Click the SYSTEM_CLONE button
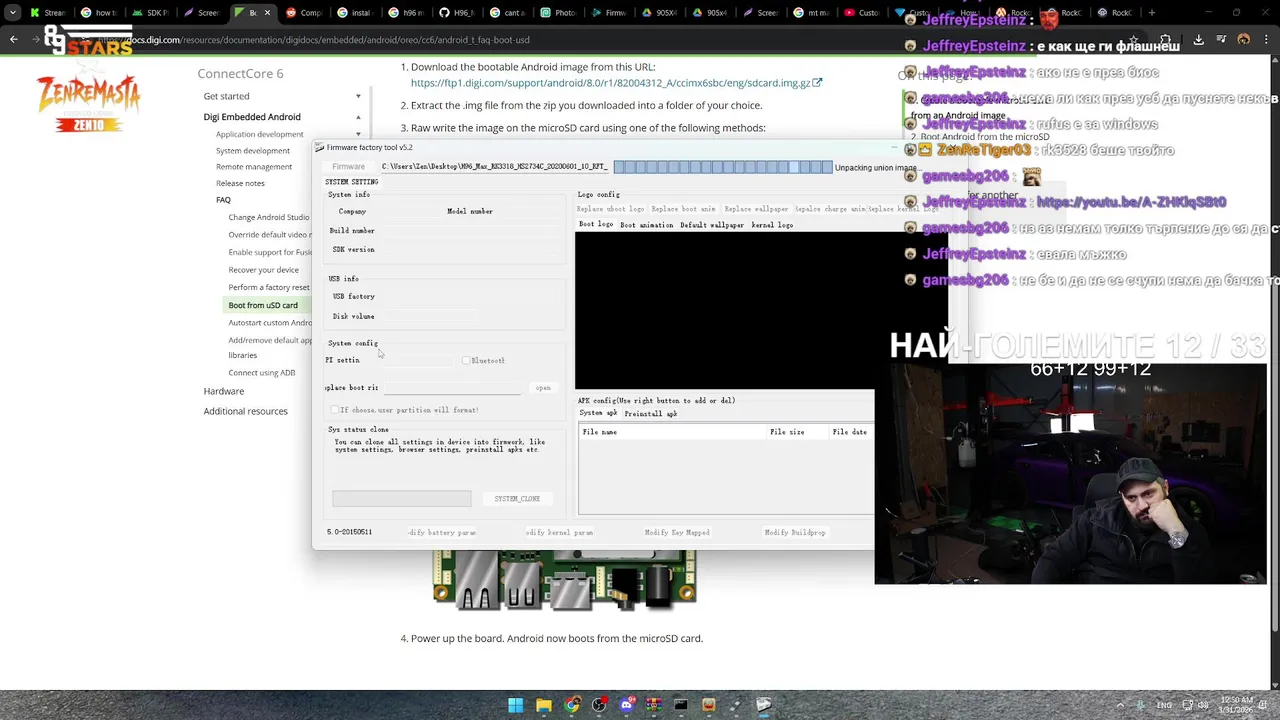 517,498
